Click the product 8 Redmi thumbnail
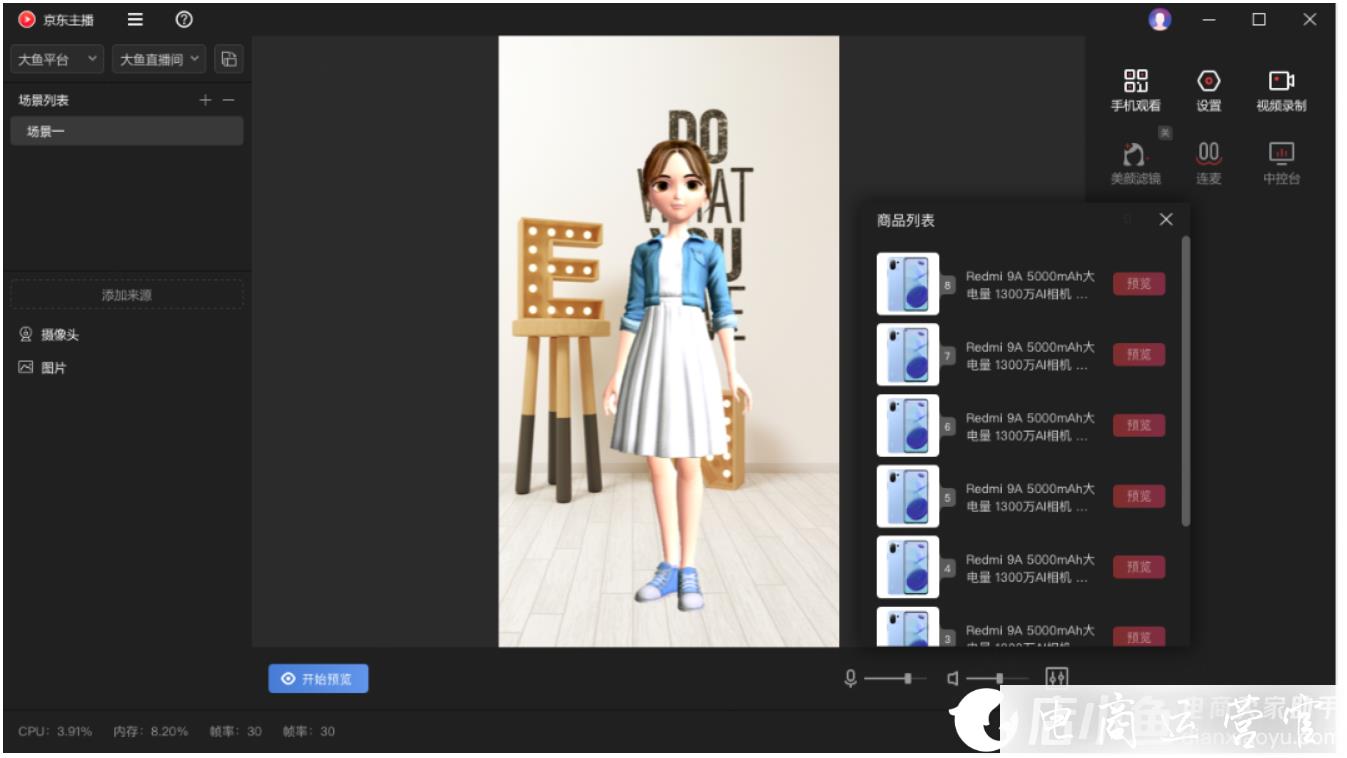This screenshot has width=1347, height=758. tap(908, 284)
